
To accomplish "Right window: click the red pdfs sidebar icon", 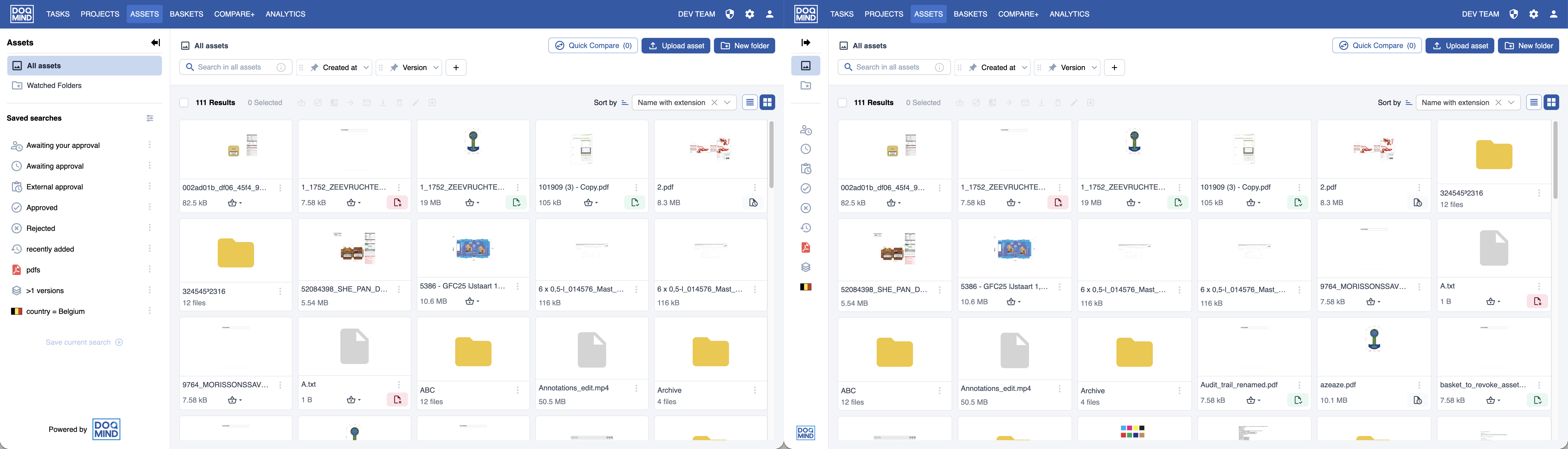I will click(x=806, y=248).
